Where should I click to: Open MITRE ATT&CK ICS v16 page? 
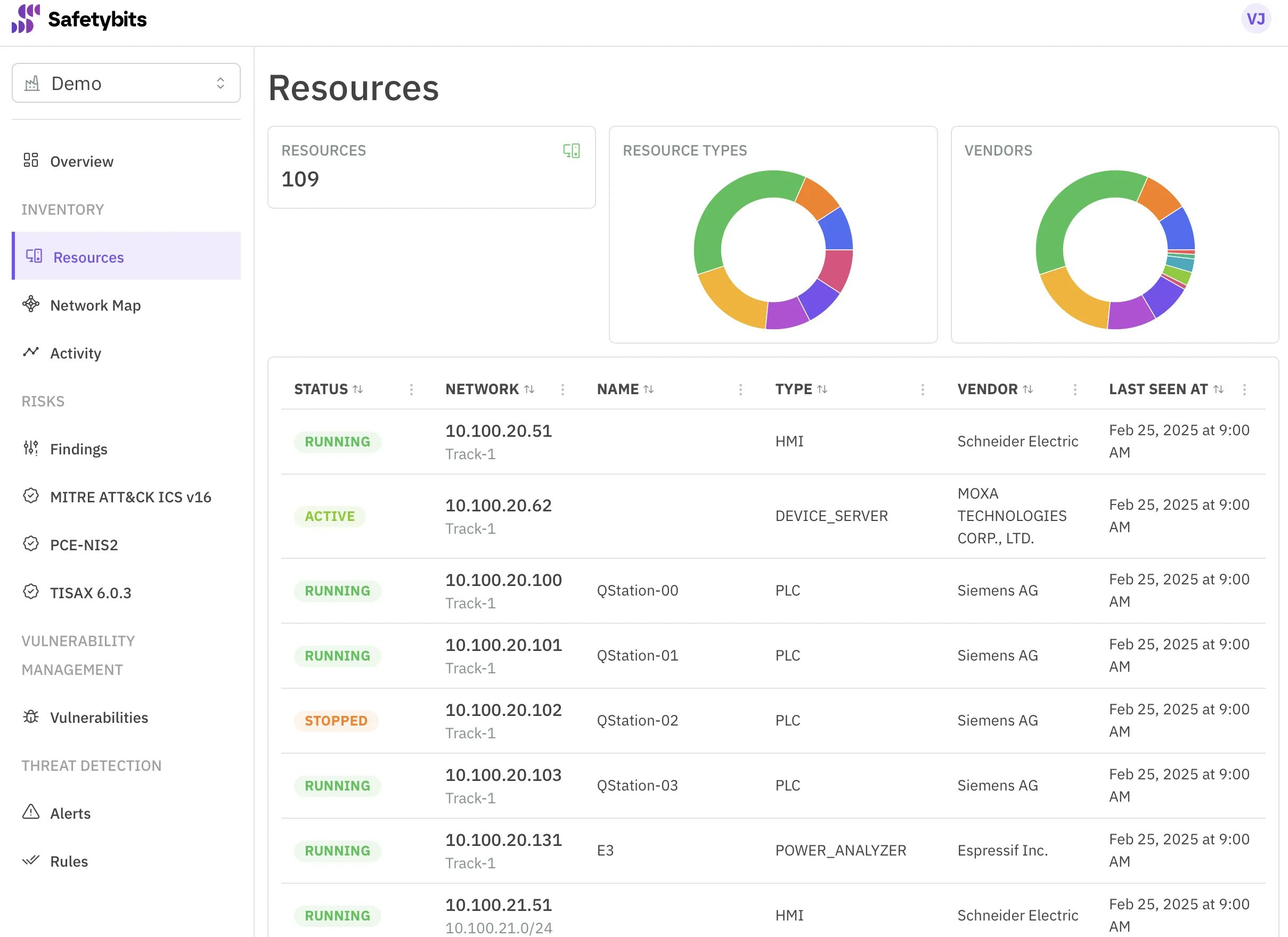[x=126, y=497]
